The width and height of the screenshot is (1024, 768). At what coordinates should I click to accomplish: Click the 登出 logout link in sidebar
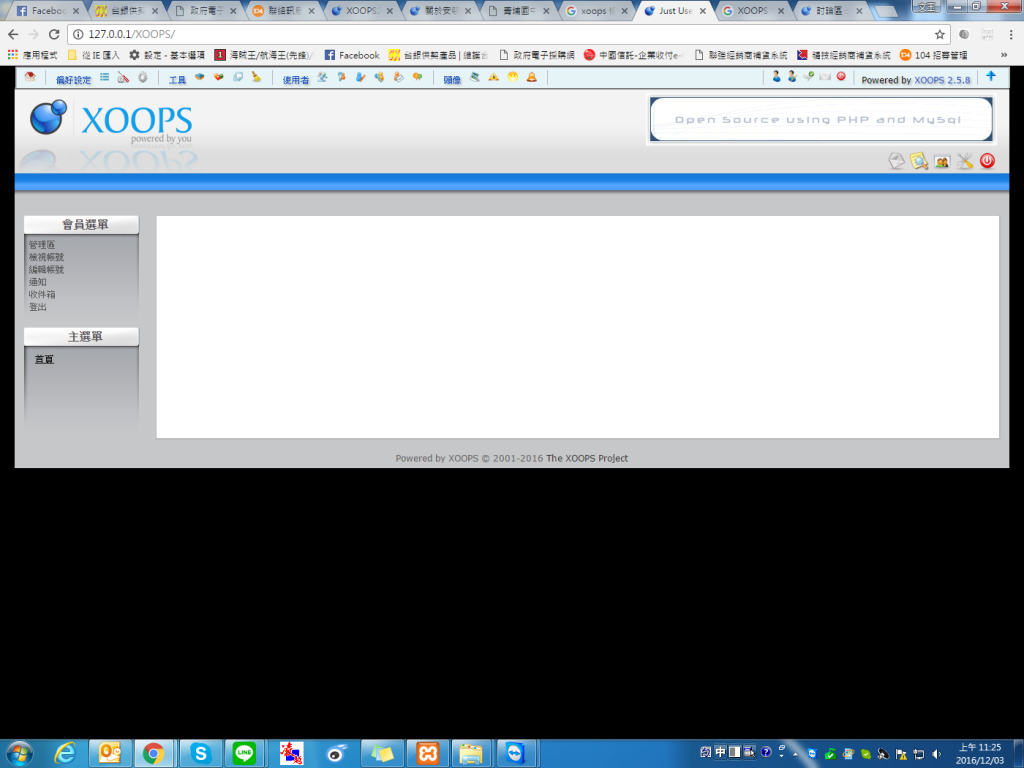pyautogui.click(x=38, y=307)
